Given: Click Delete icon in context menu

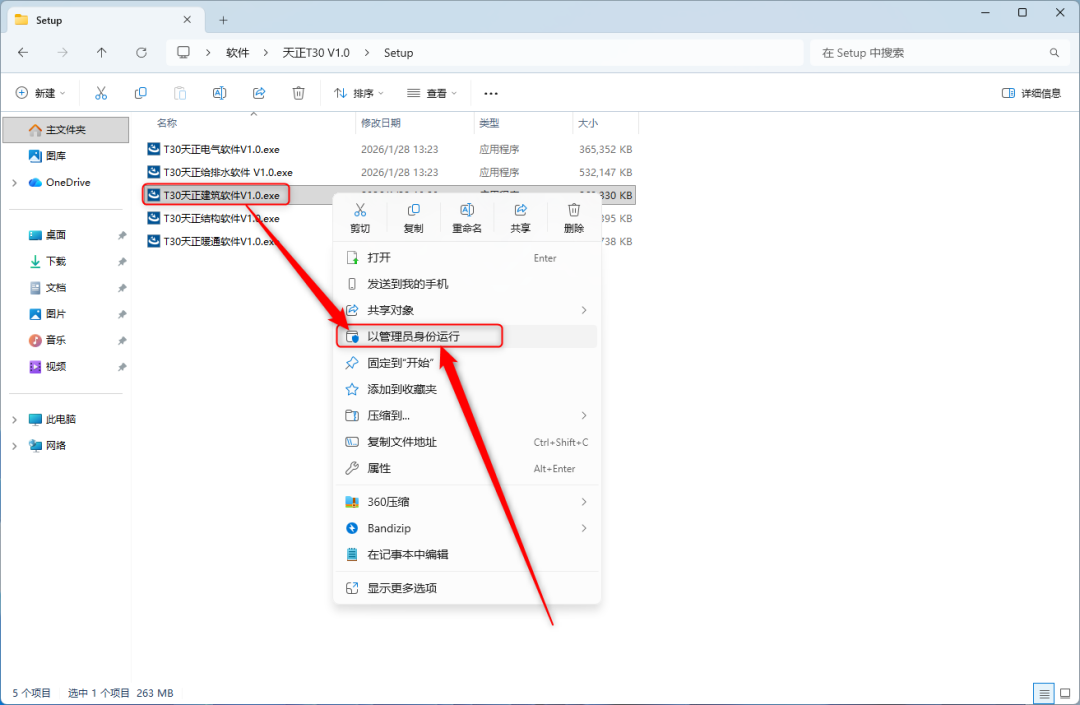Looking at the screenshot, I should [574, 210].
